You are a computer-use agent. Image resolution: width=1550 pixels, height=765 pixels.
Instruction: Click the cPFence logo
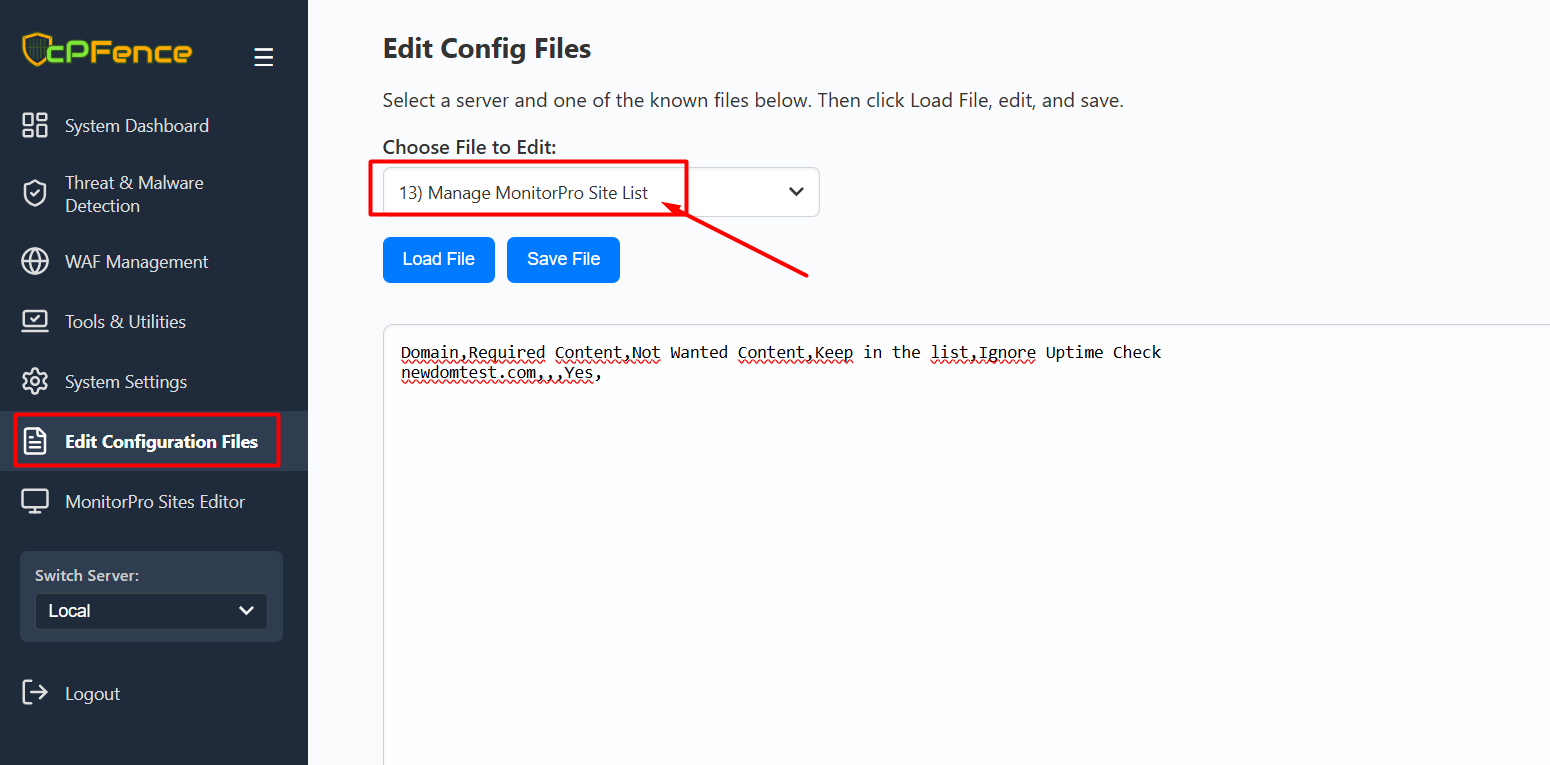107,50
